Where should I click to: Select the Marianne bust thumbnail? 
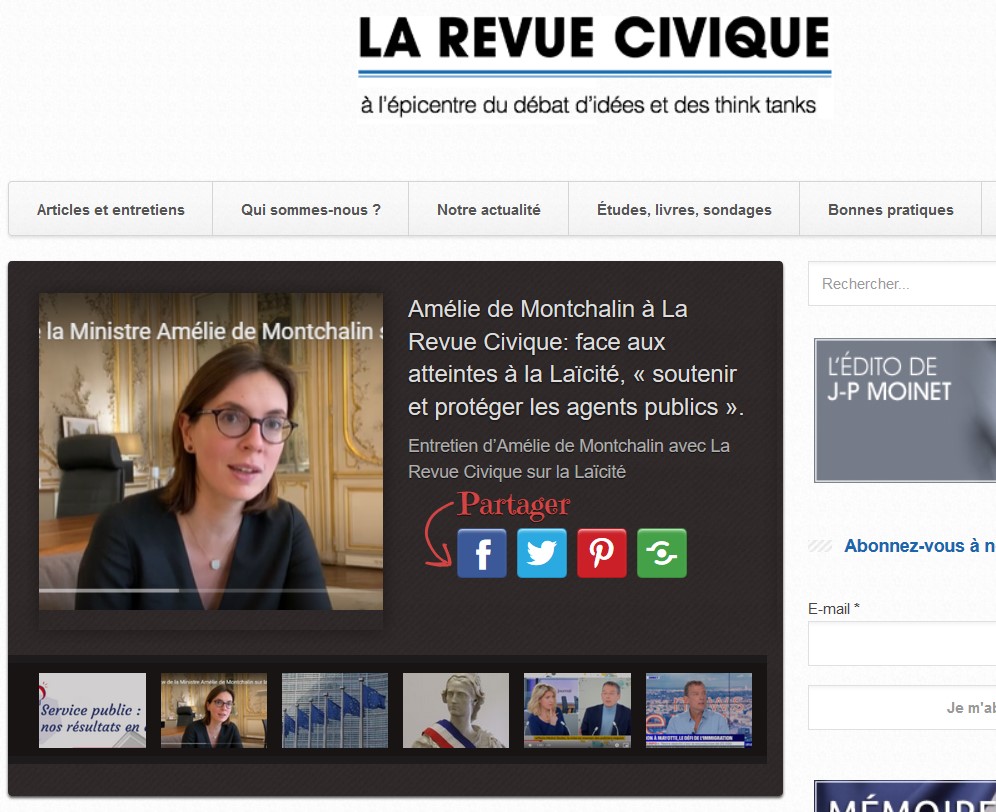pyautogui.click(x=456, y=710)
